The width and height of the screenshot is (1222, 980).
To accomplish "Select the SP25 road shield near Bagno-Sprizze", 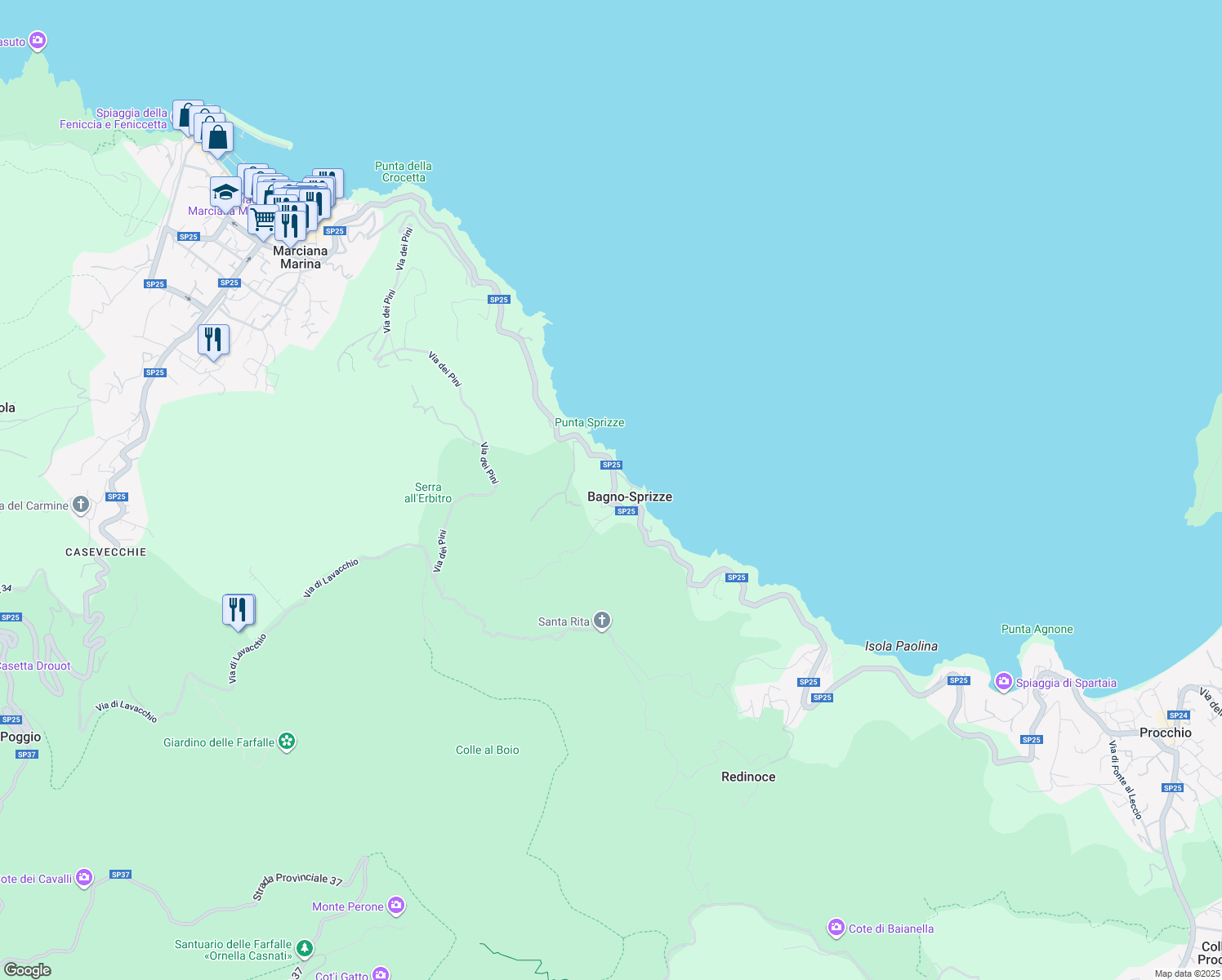I will coord(626,510).
